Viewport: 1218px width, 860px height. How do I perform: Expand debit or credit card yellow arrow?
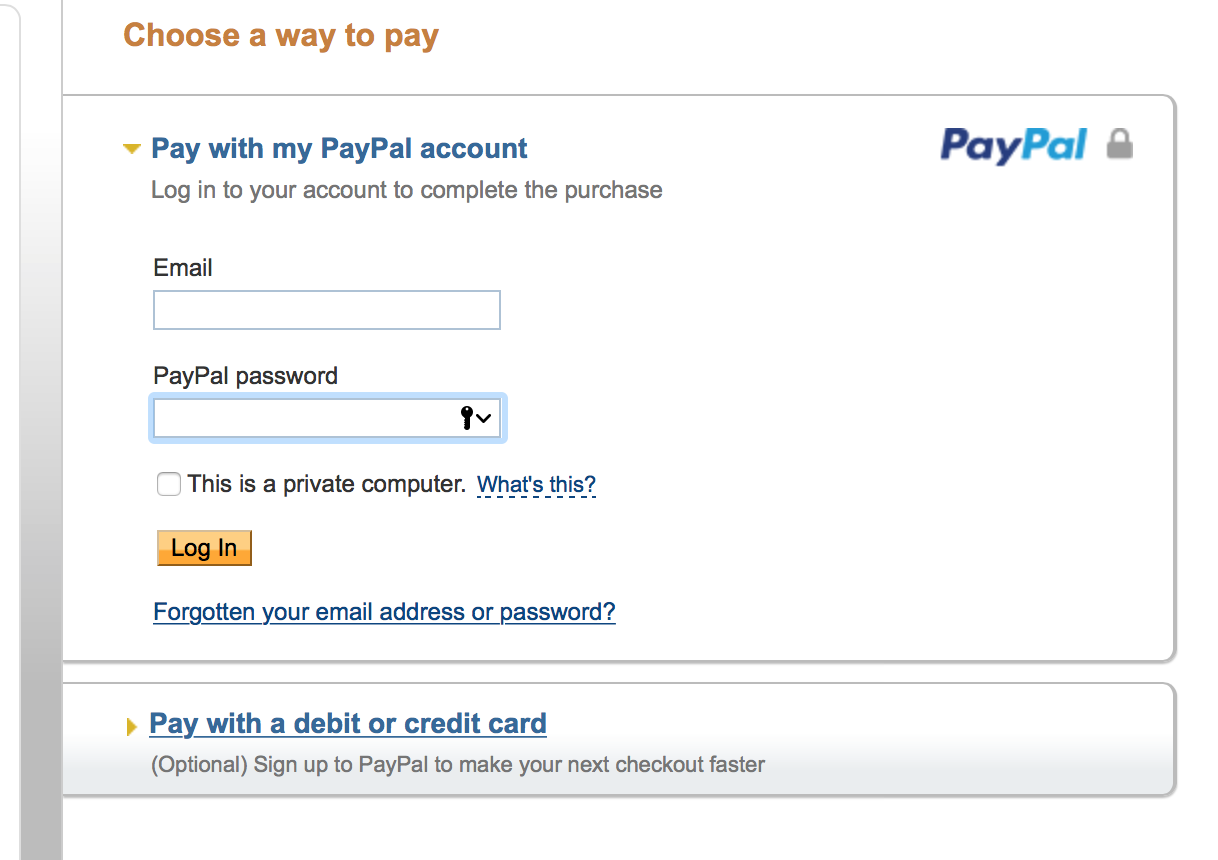click(x=132, y=728)
